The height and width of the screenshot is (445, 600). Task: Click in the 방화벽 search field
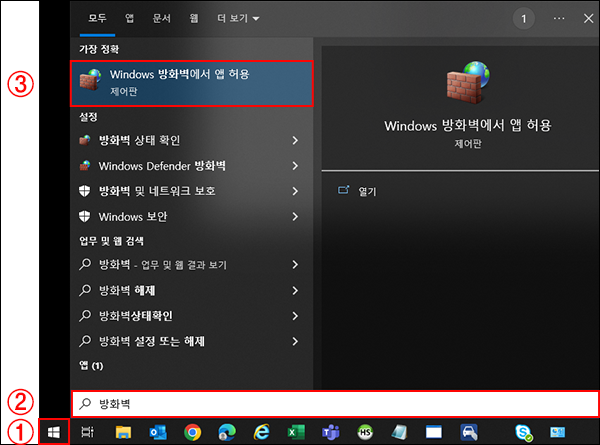point(335,404)
